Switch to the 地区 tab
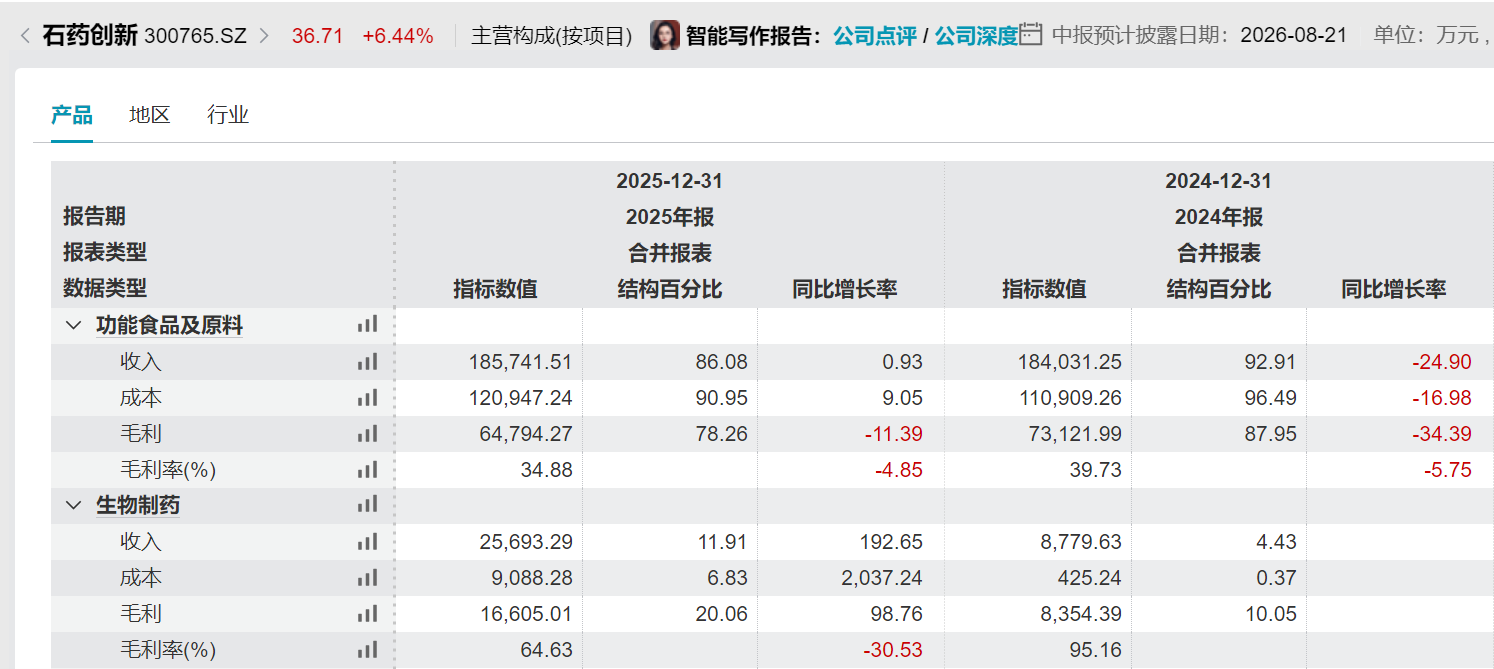This screenshot has height=669, width=1494. tap(150, 115)
